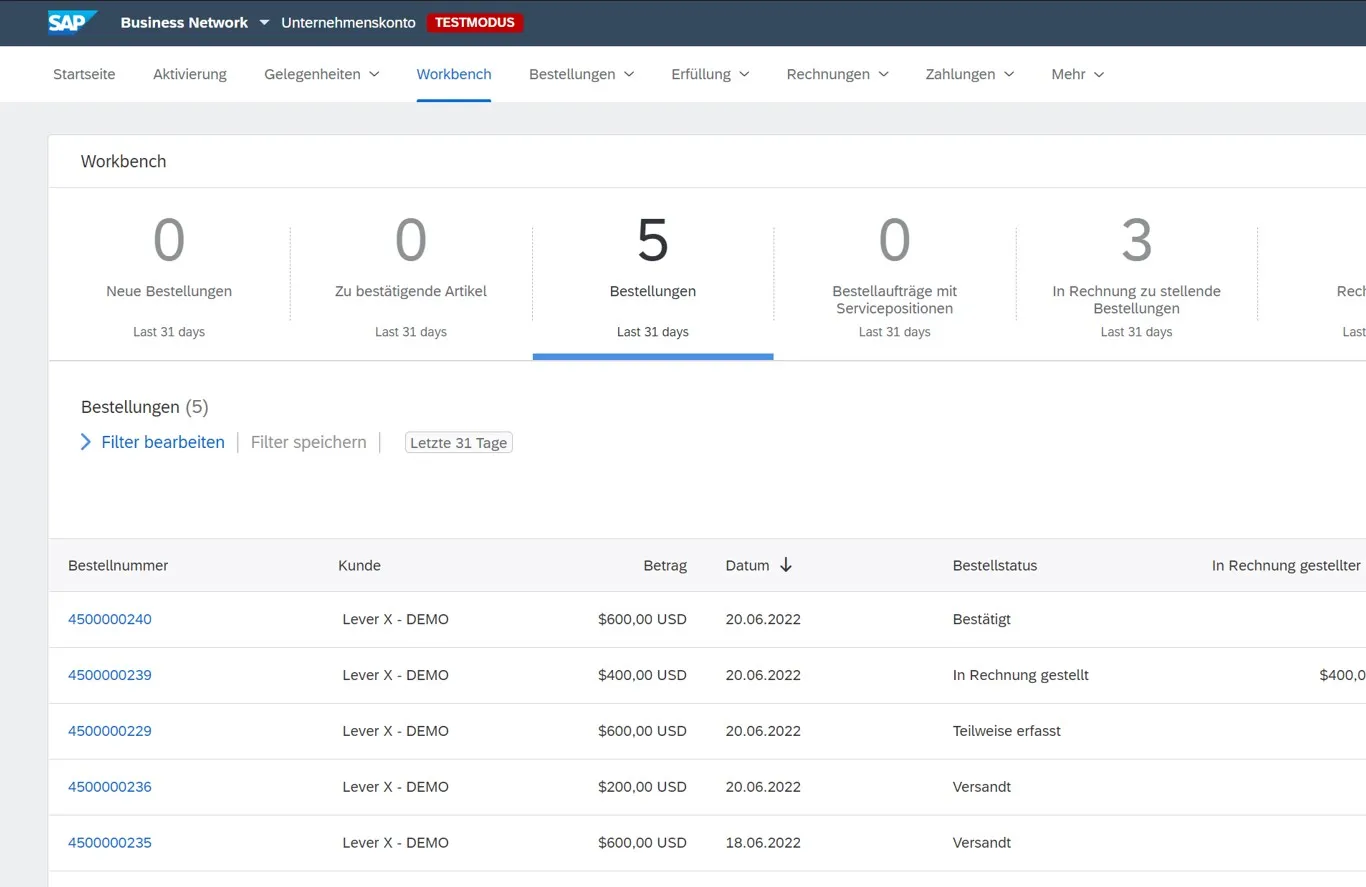Sort by Bestellstatus column header
Viewport: 1366px width, 887px height.
(x=995, y=565)
